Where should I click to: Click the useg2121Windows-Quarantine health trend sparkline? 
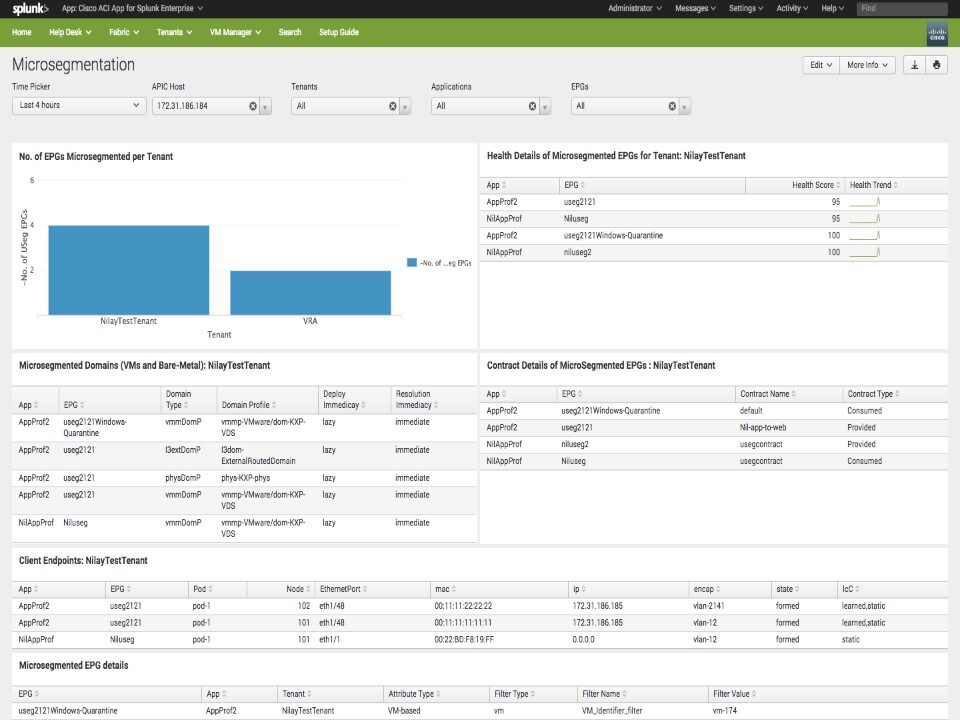click(864, 236)
